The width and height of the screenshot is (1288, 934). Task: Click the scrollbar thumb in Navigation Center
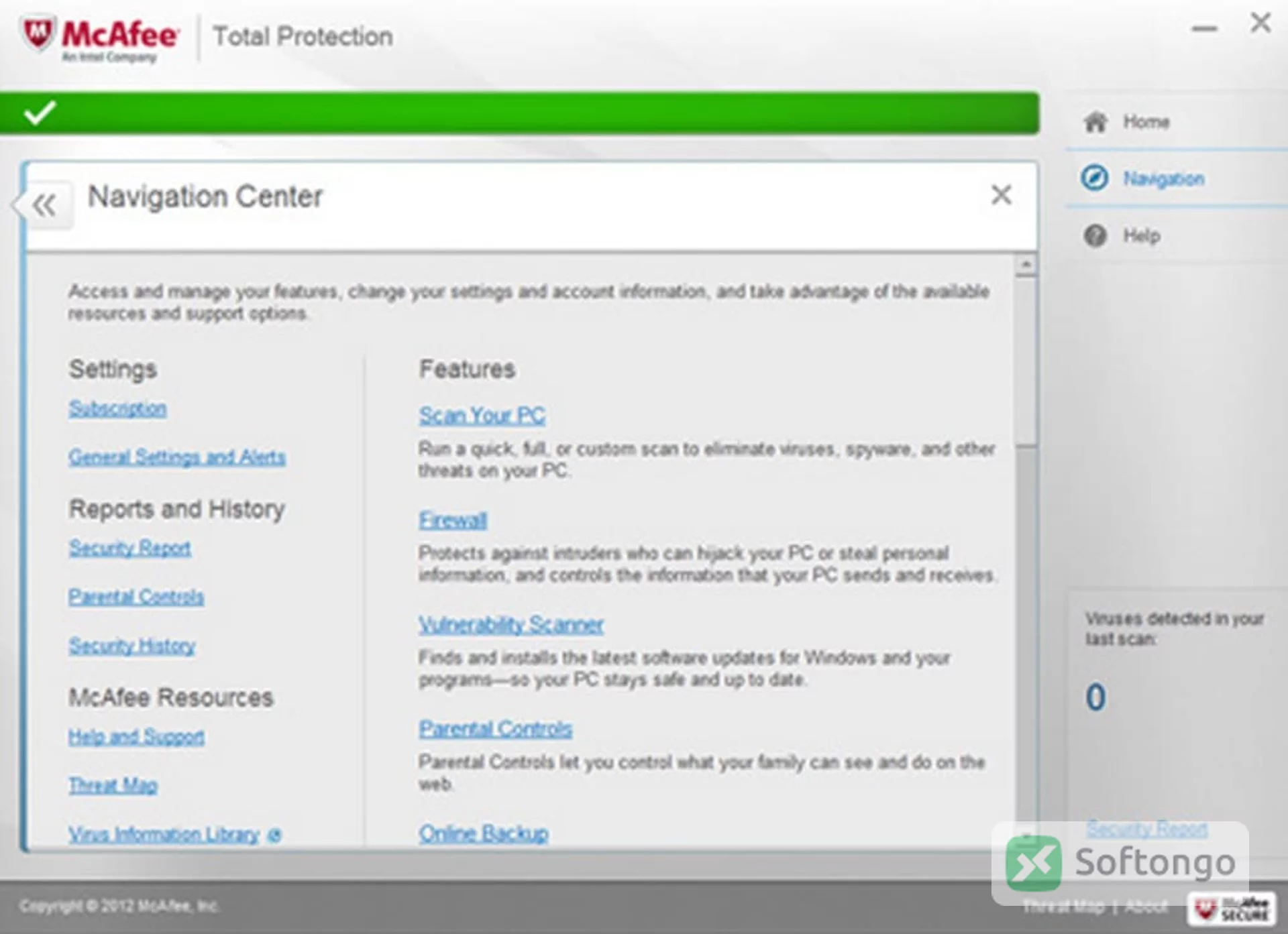pos(1025,361)
